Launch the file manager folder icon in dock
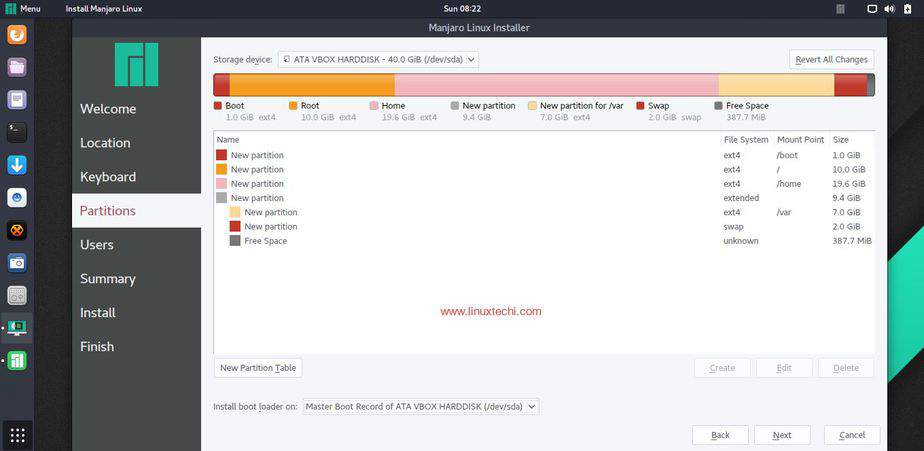 point(16,67)
